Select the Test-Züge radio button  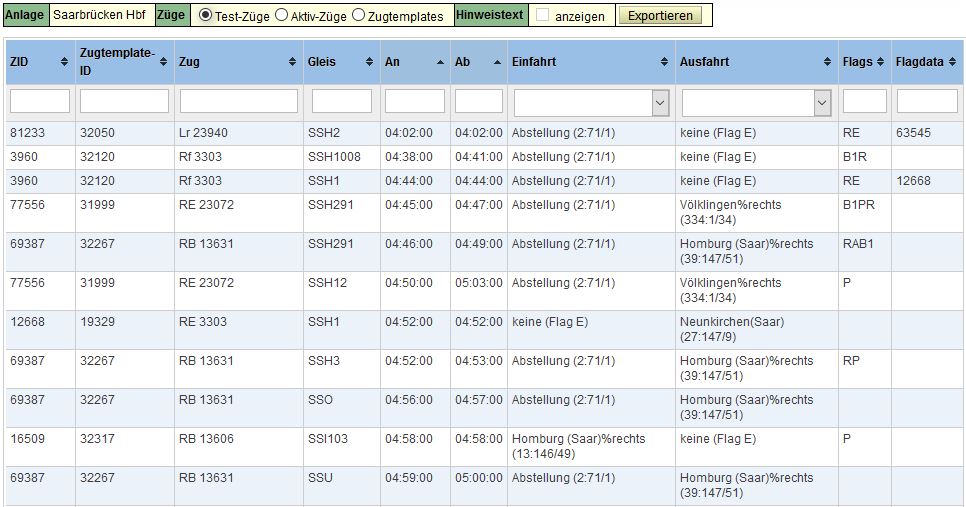(x=206, y=16)
